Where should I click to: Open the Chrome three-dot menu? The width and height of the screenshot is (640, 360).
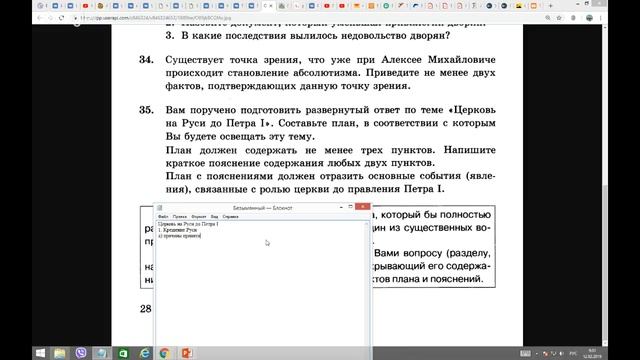pos(600,18)
